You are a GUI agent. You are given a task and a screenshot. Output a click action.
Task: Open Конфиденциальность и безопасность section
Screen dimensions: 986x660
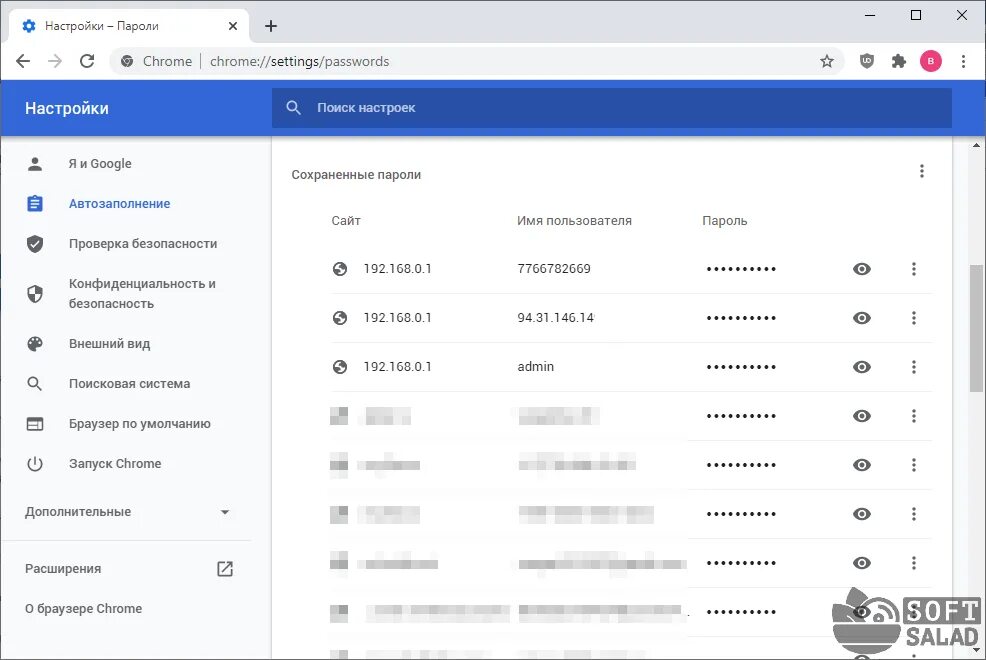(x=142, y=294)
